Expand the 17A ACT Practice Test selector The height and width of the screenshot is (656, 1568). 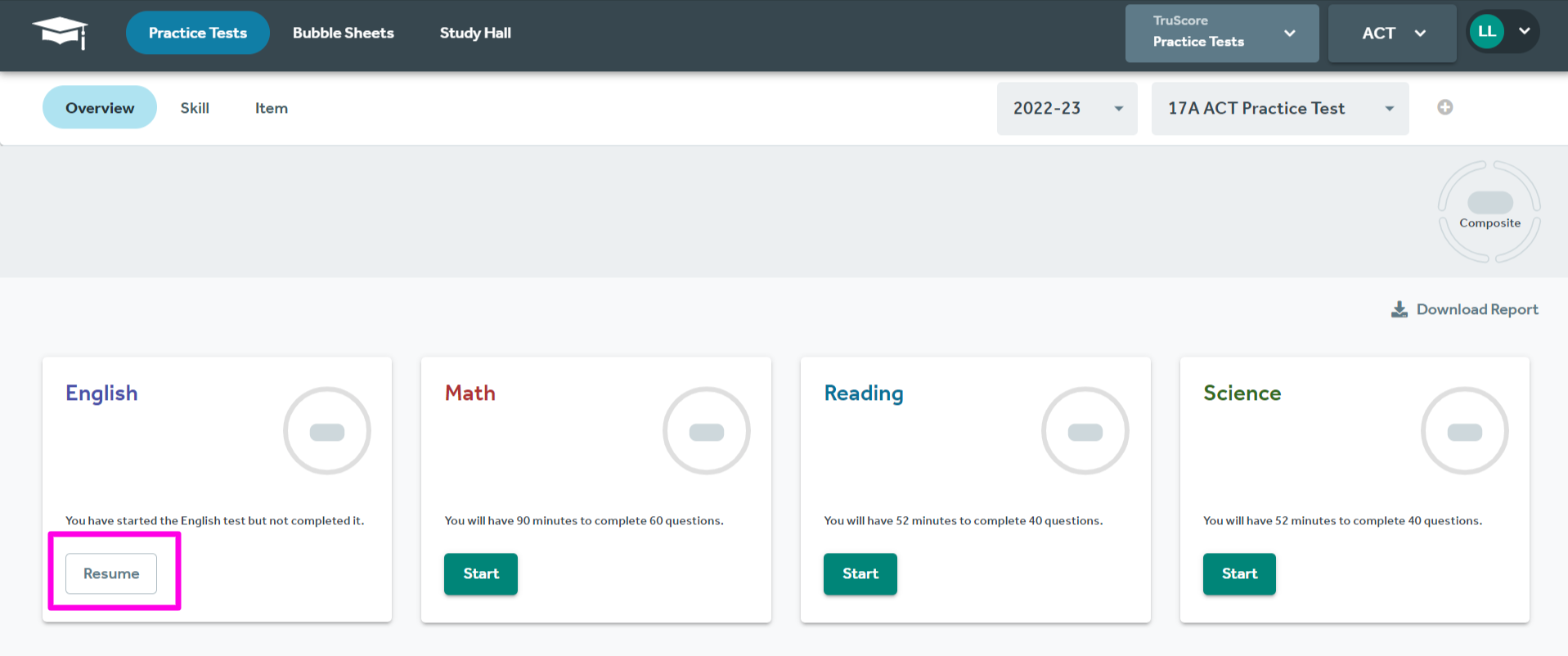1279,108
